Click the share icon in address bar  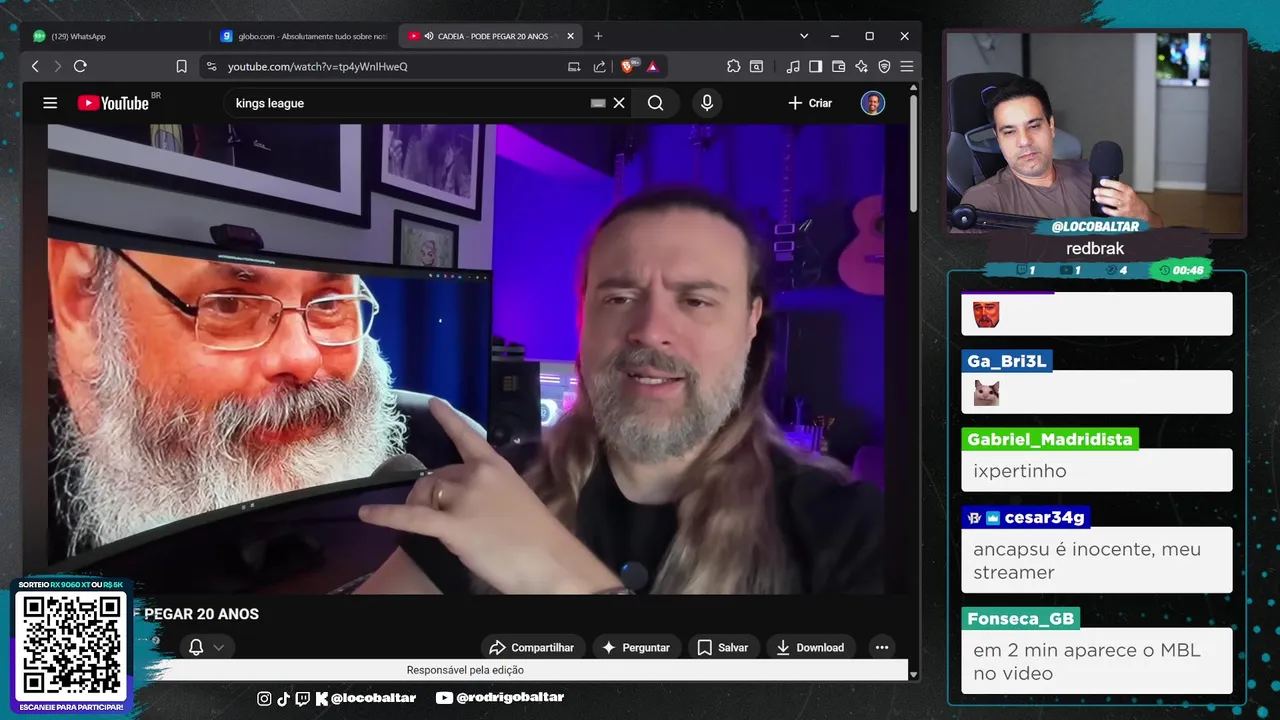pos(599,67)
